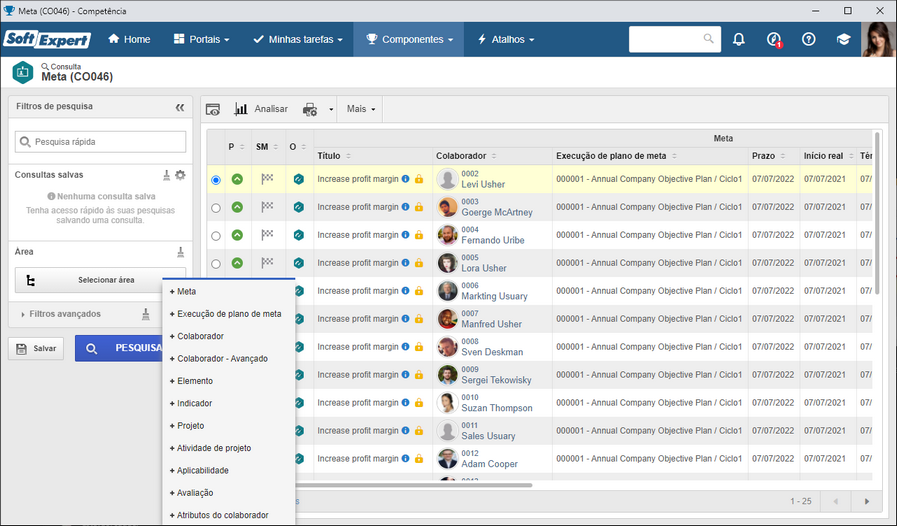This screenshot has width=897, height=526.
Task: Click the search magnifier in top bar
Action: 708,39
